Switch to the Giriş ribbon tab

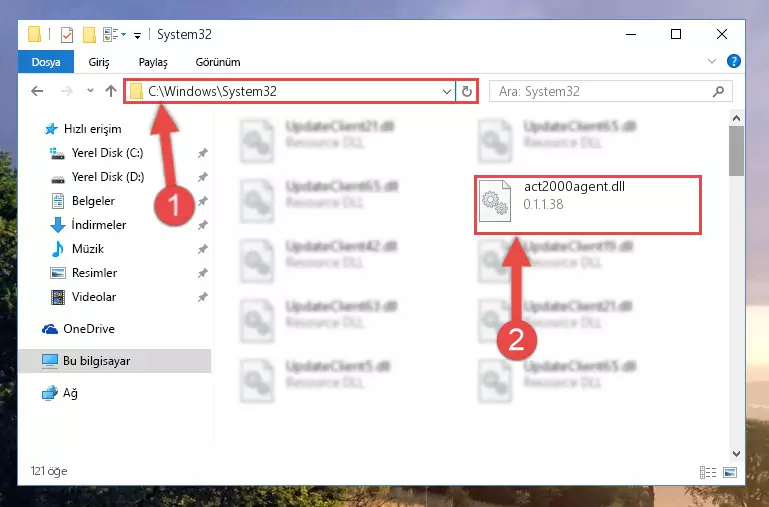tap(99, 62)
